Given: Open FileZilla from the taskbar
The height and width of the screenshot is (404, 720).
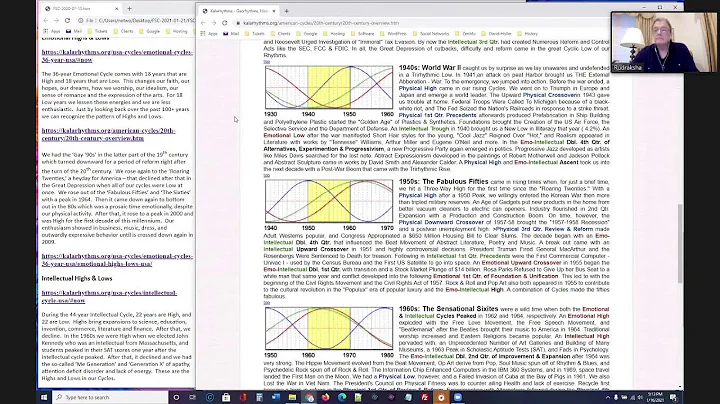Looking at the screenshot, I should coord(425,397).
